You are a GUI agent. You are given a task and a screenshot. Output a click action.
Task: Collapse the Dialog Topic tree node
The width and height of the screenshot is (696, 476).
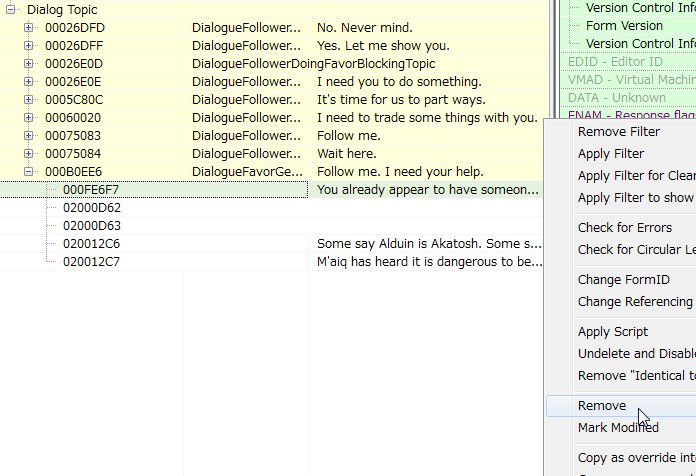tap(10, 9)
